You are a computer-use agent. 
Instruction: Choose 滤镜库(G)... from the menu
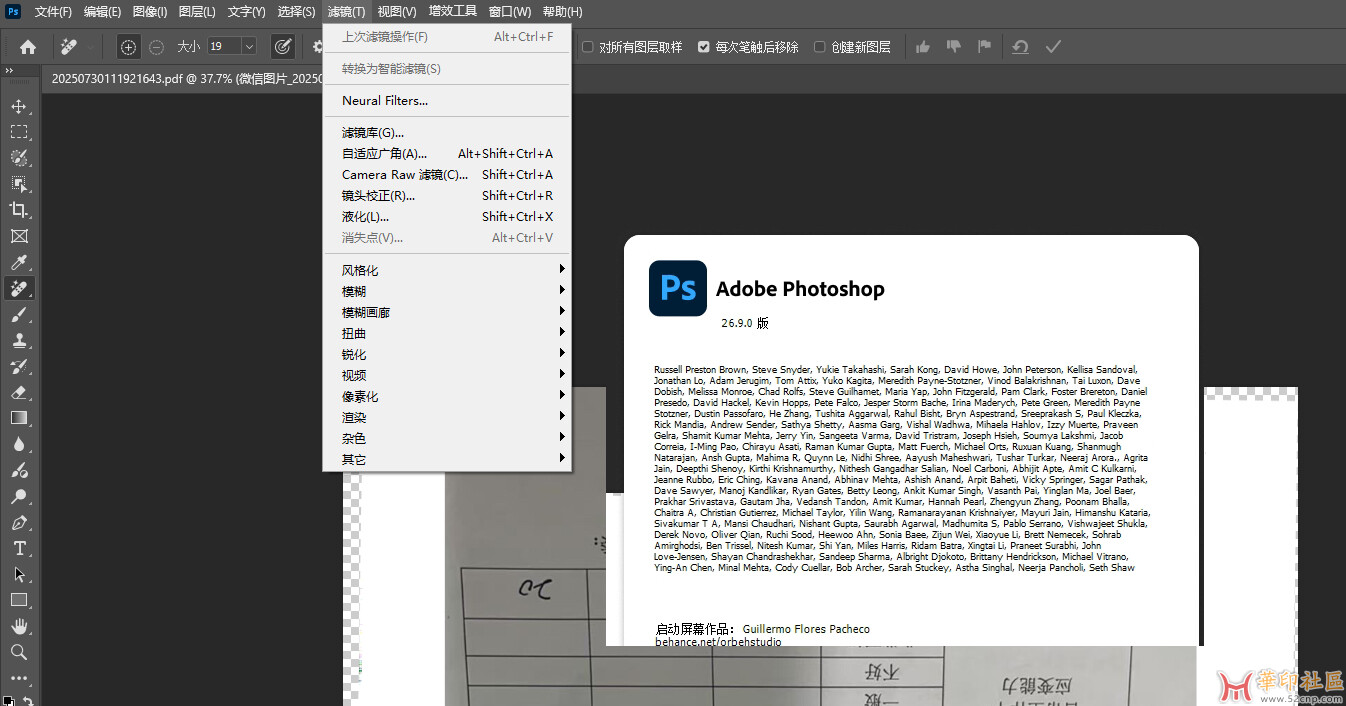[x=446, y=133]
